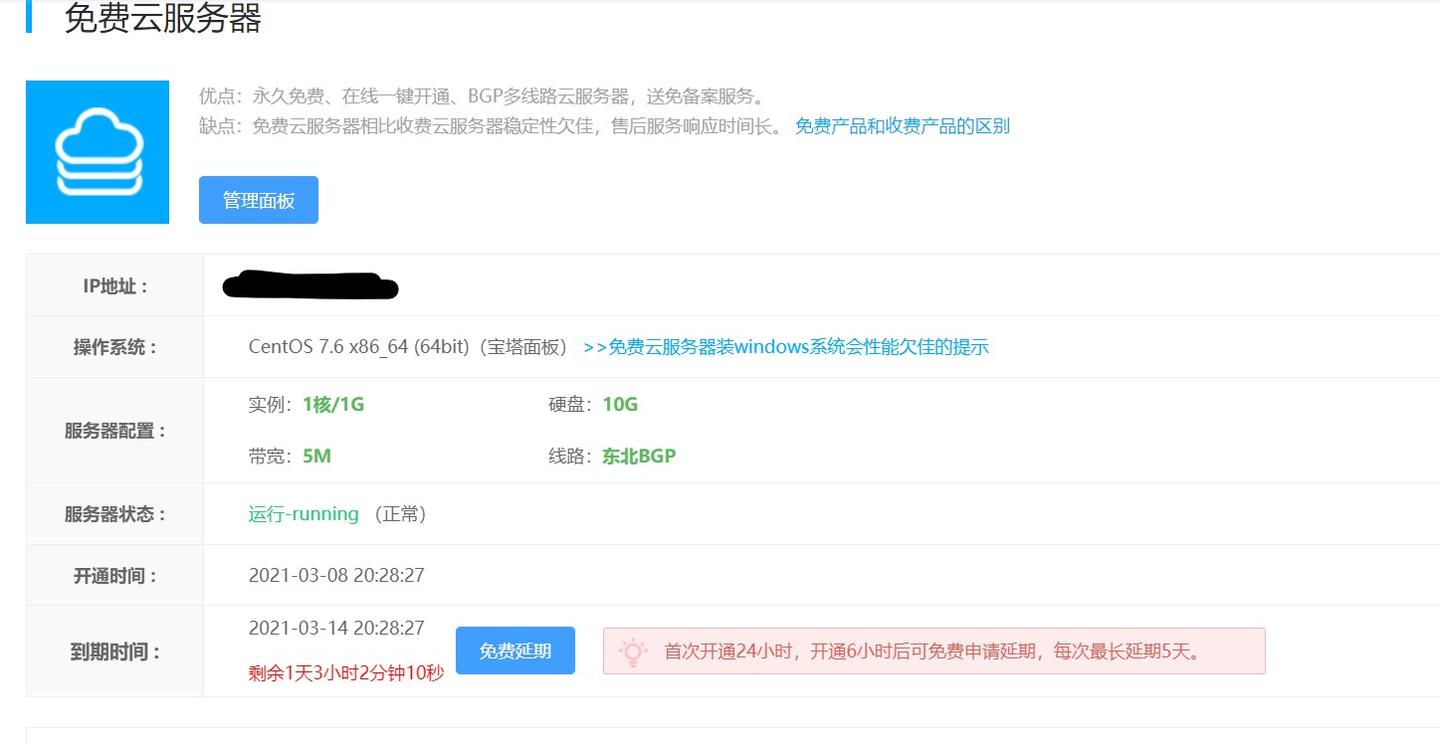Open the 管理面板 control panel
Screen dimensions: 1440x744
(258, 200)
